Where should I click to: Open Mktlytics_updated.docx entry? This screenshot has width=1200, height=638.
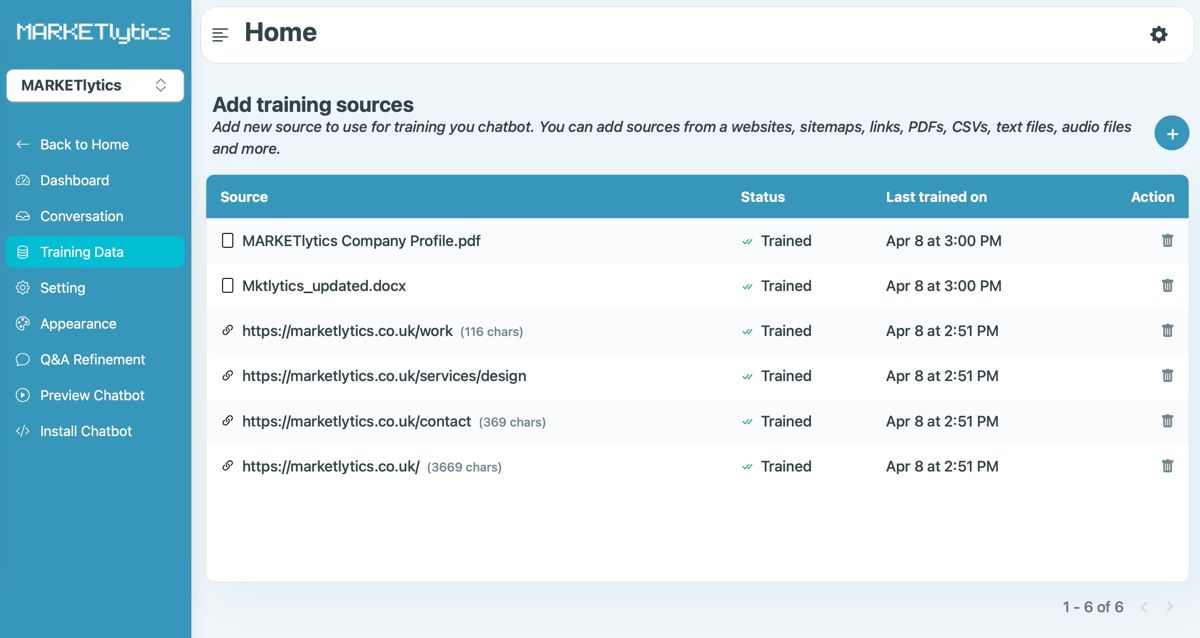coord(324,286)
